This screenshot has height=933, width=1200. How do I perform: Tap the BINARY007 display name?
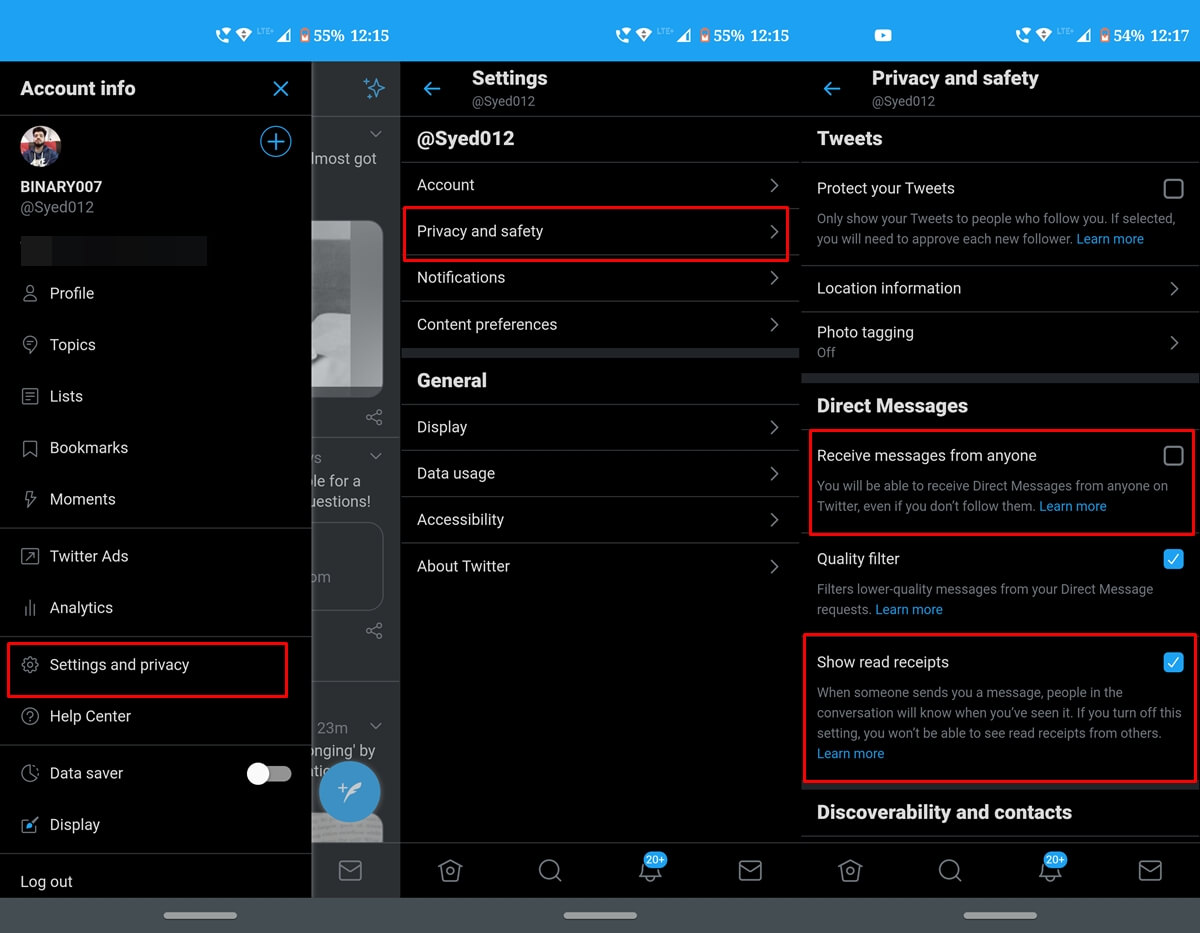[x=61, y=187]
